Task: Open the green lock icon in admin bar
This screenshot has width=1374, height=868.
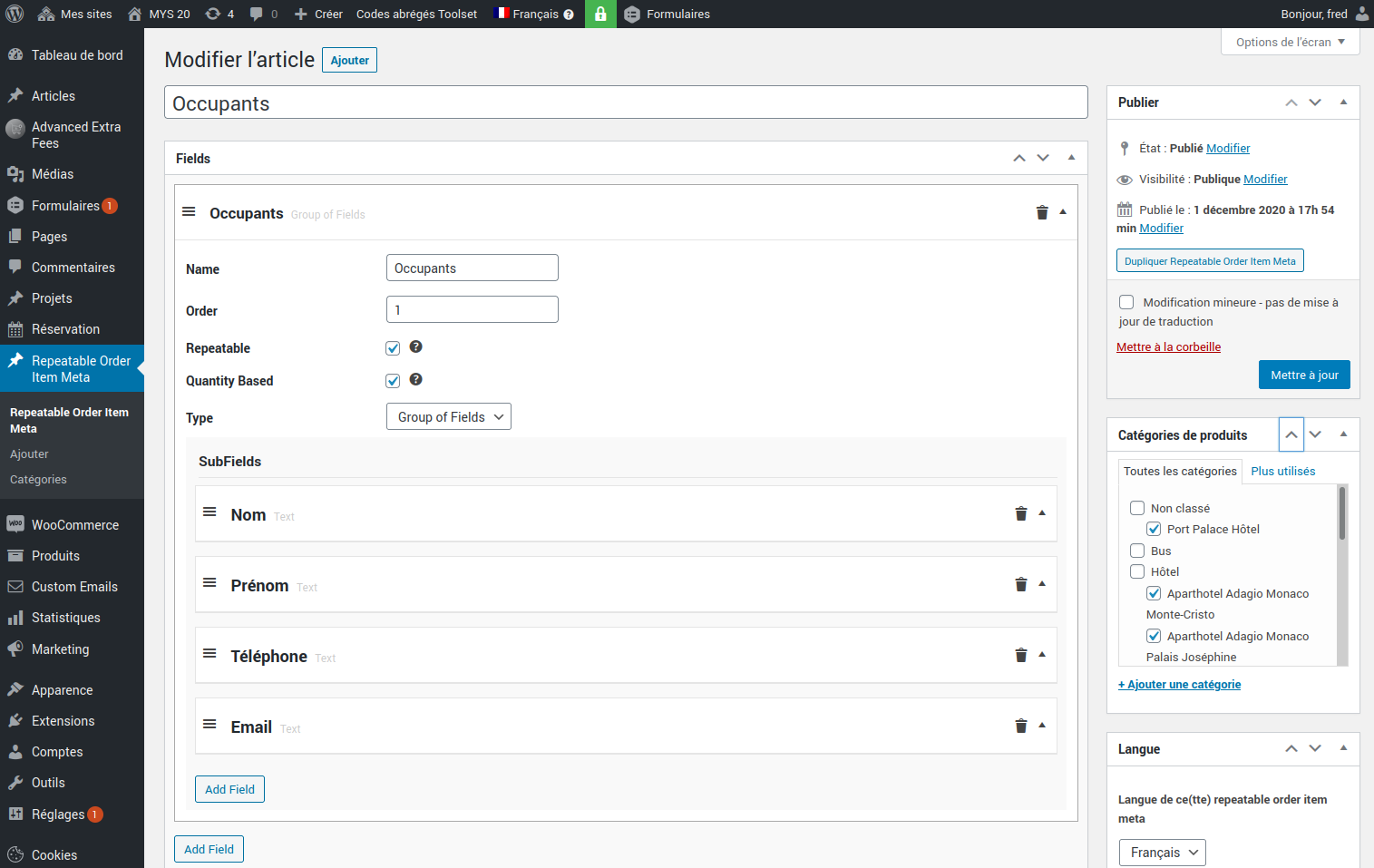Action: (x=600, y=14)
